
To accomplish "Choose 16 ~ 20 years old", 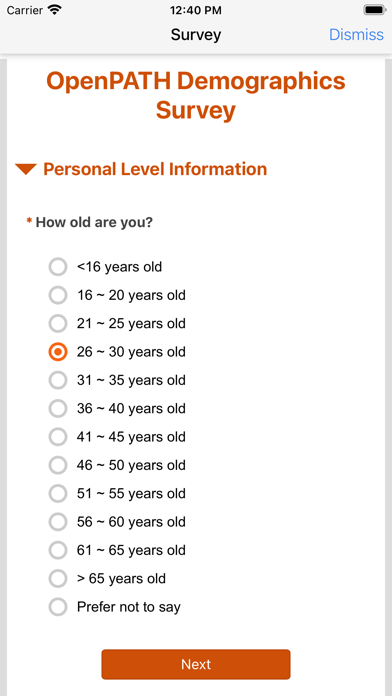I will click(58, 295).
